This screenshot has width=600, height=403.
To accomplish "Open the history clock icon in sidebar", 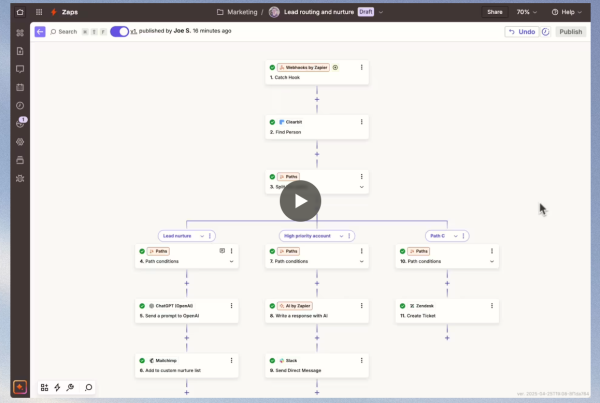I will (x=20, y=106).
